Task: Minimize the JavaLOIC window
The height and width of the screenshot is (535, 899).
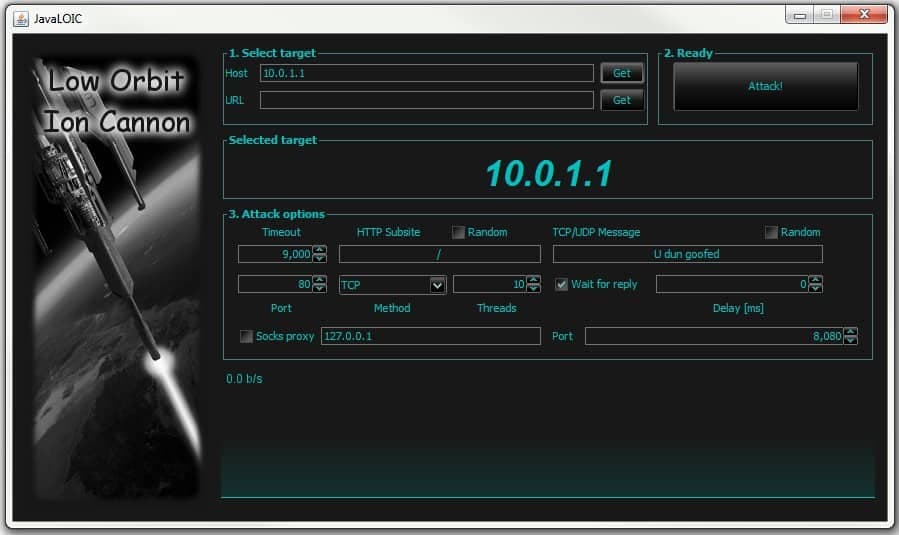Action: [800, 14]
